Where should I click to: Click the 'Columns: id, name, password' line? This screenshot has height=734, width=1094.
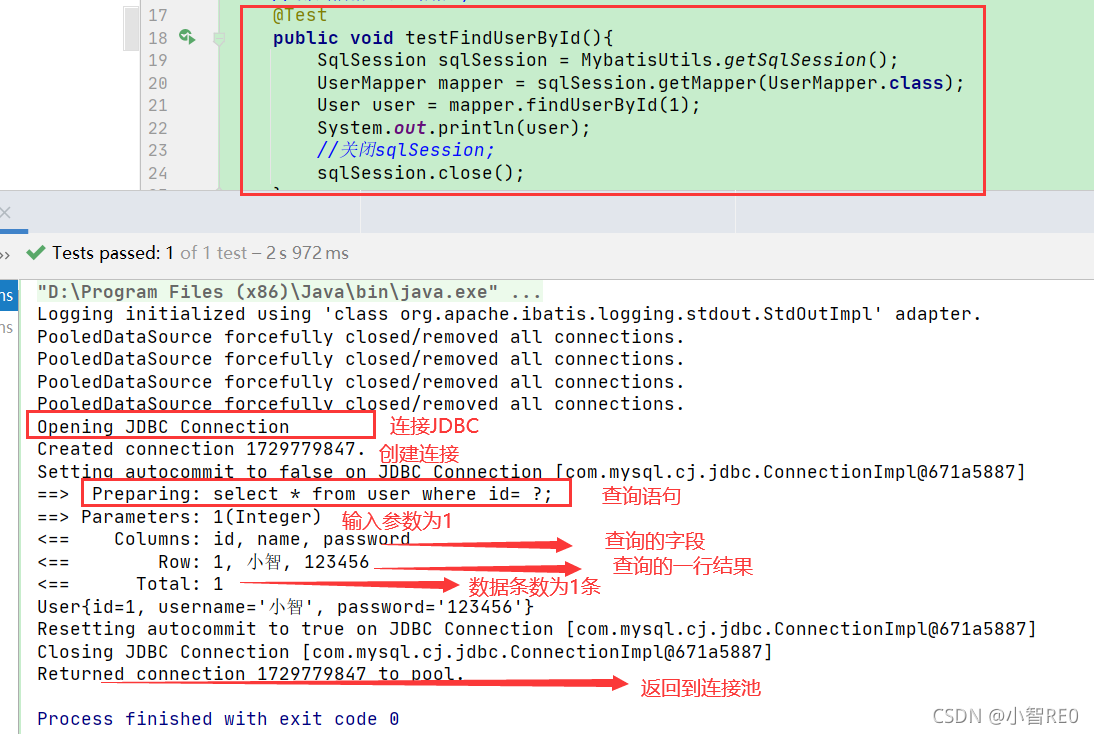pos(223,539)
